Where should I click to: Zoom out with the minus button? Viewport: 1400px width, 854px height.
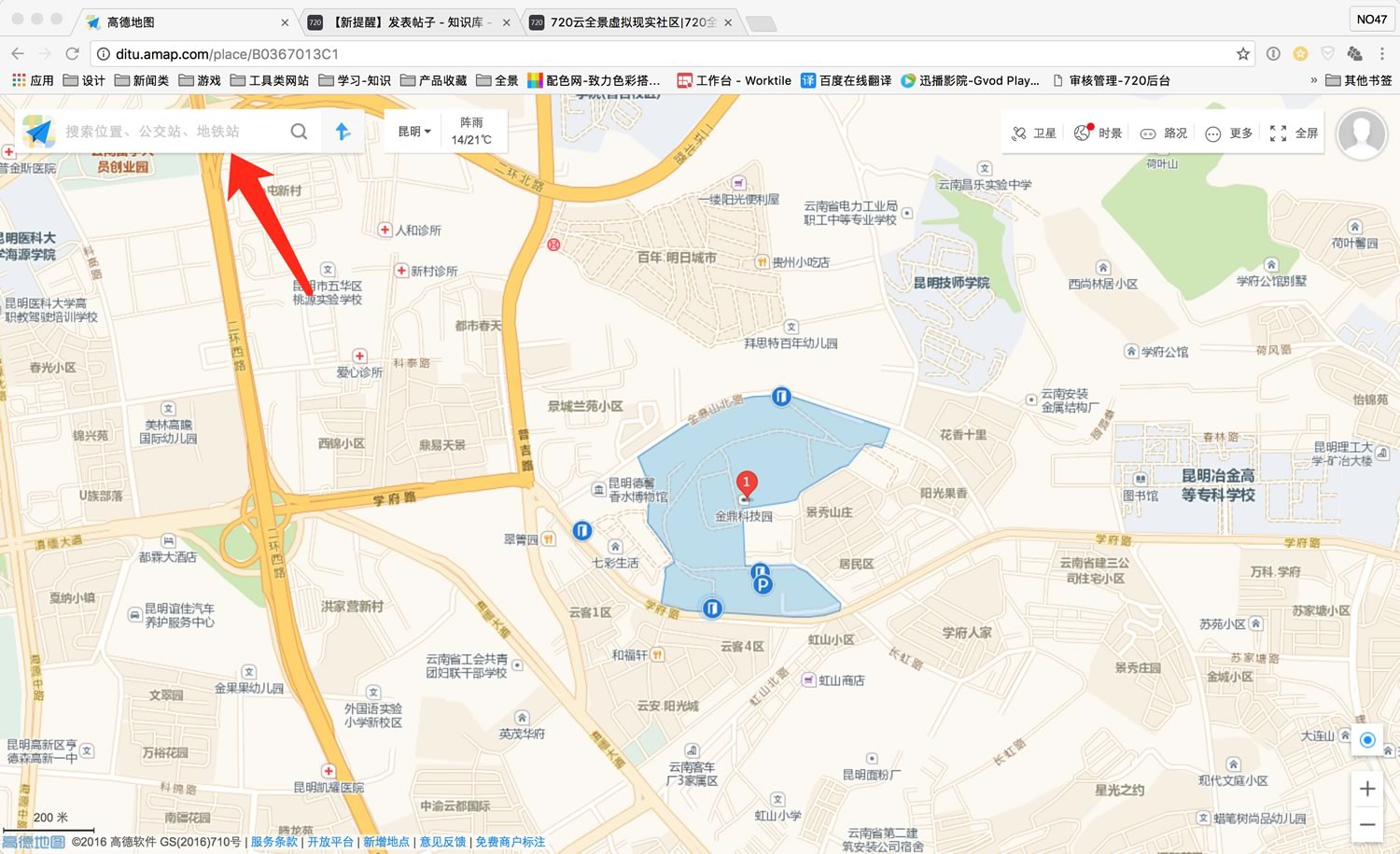pyautogui.click(x=1367, y=824)
